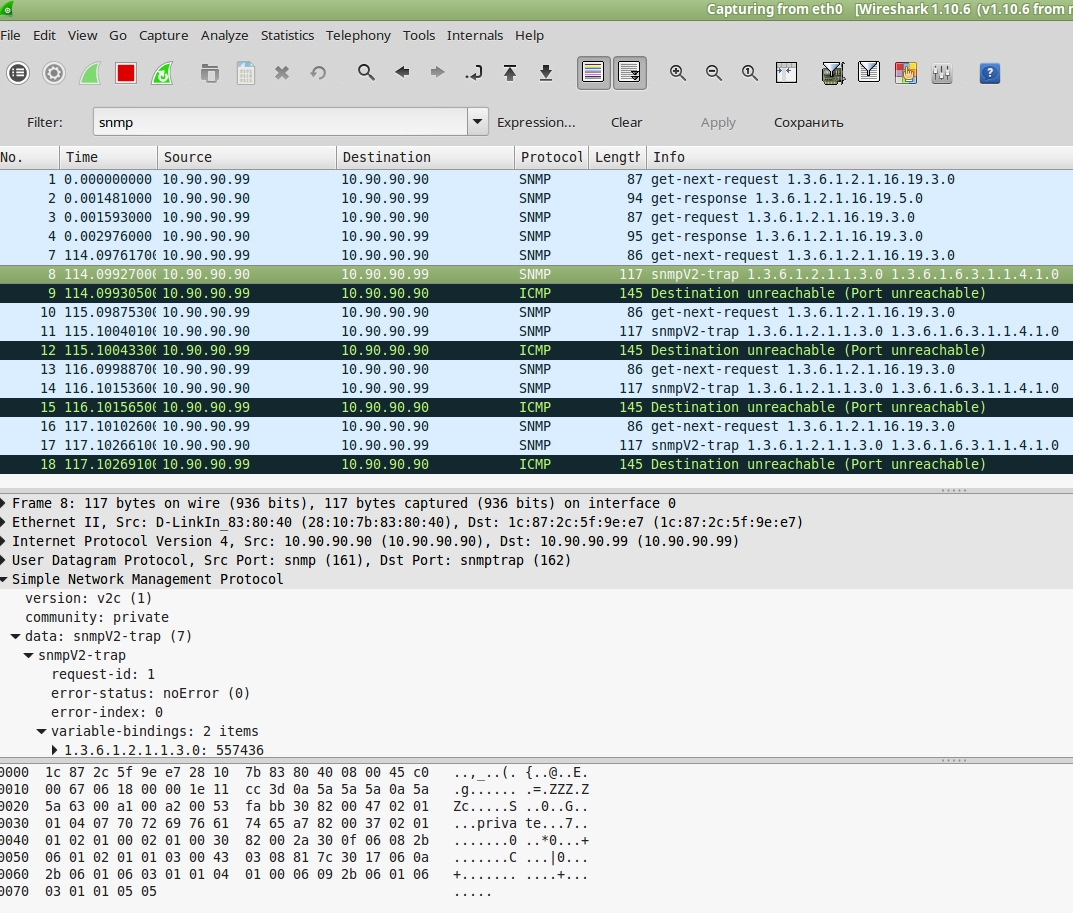The width and height of the screenshot is (1073, 913).
Task: Jump to the first packet
Action: pyautogui.click(x=510, y=73)
